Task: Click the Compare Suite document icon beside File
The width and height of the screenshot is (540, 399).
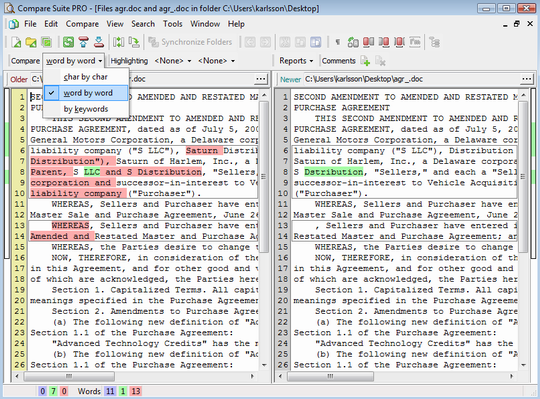Action: coord(14,24)
